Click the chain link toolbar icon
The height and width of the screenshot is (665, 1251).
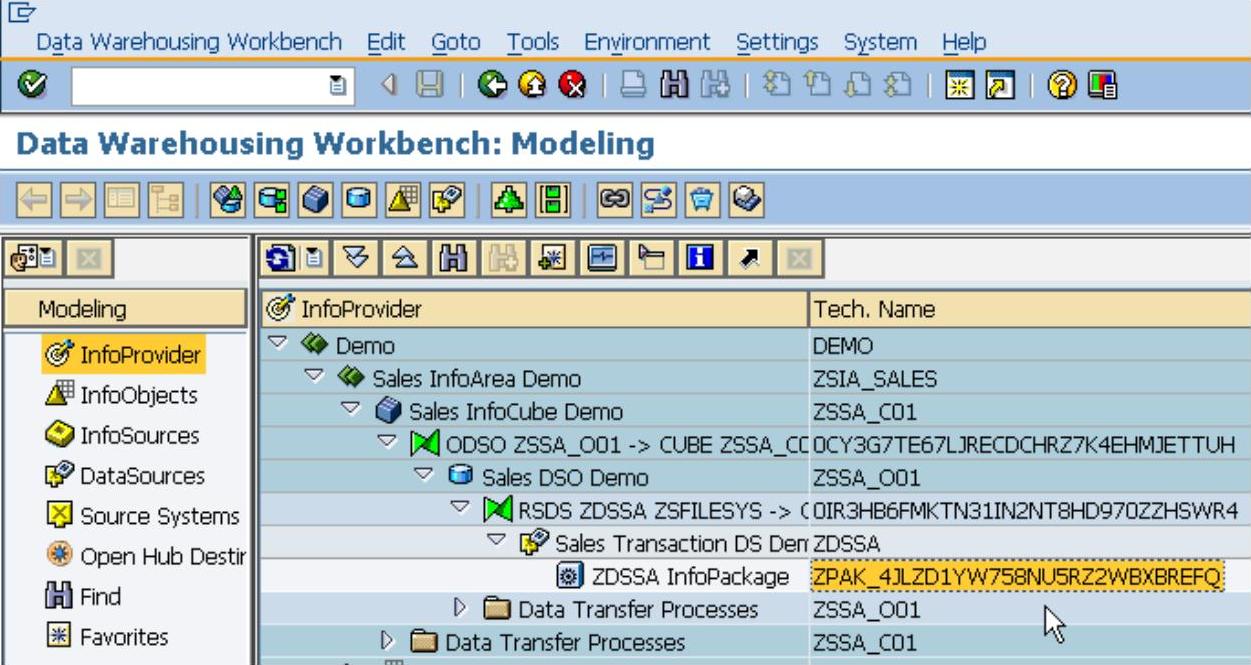coord(614,200)
